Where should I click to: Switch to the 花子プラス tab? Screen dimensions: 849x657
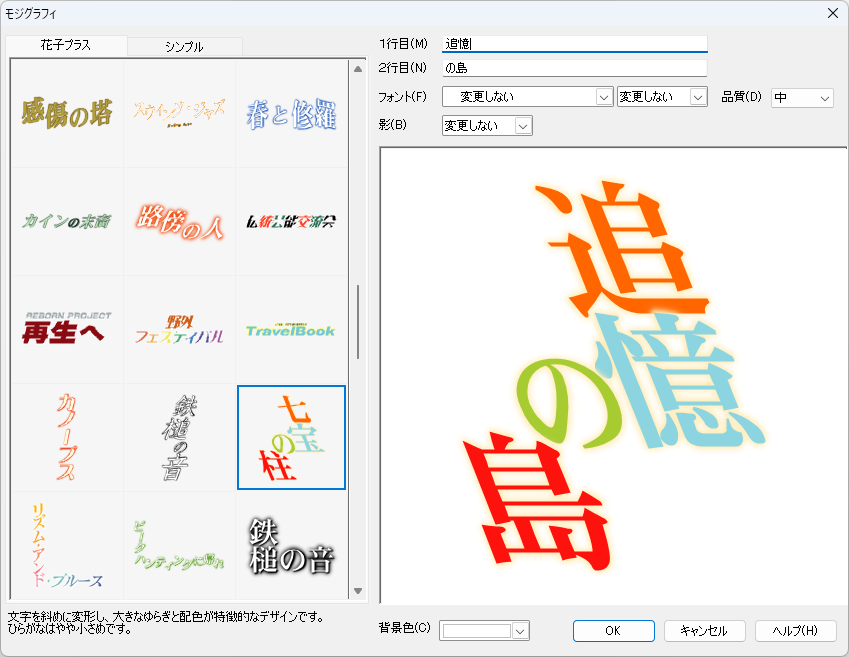(x=66, y=46)
